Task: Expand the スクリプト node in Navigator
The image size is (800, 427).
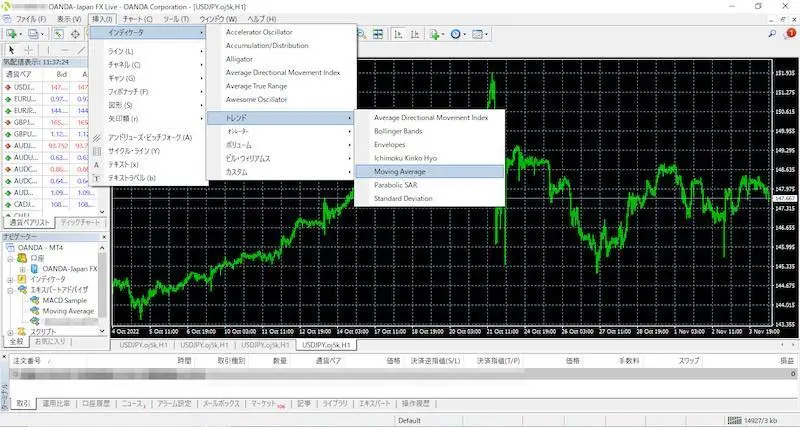Action: tap(10, 332)
